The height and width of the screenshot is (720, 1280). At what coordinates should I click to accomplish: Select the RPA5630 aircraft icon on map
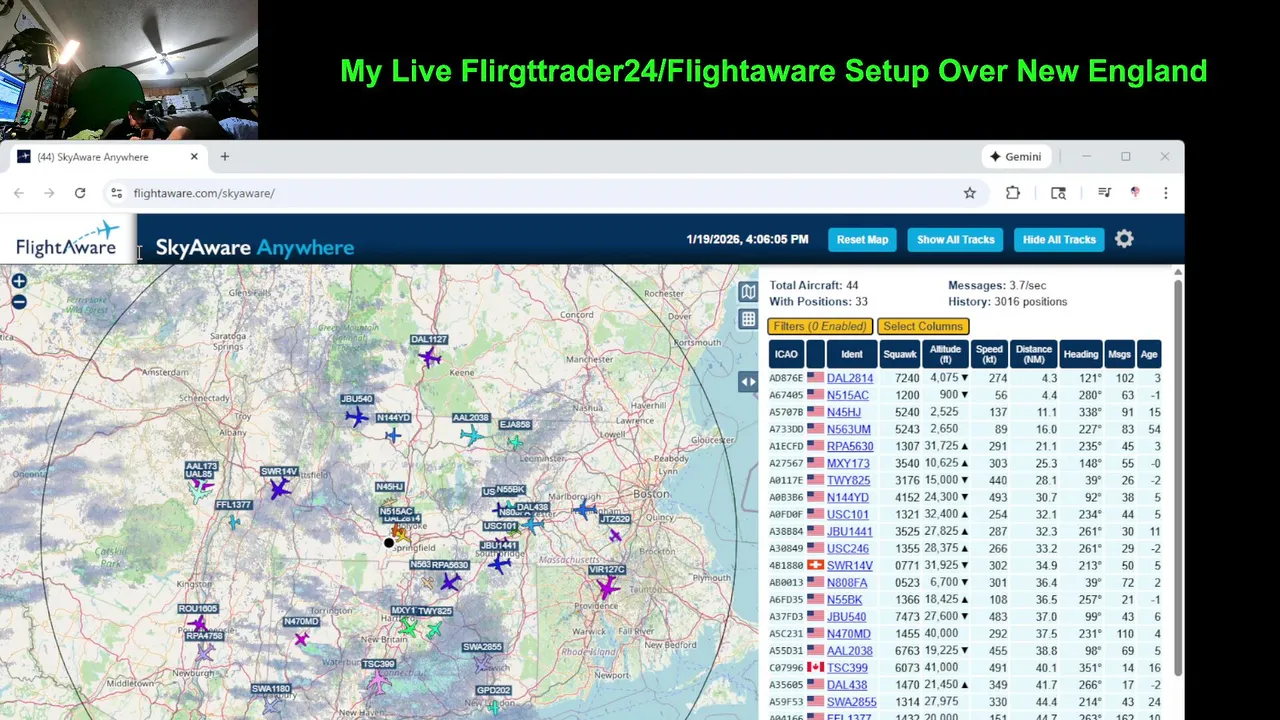coord(451,582)
